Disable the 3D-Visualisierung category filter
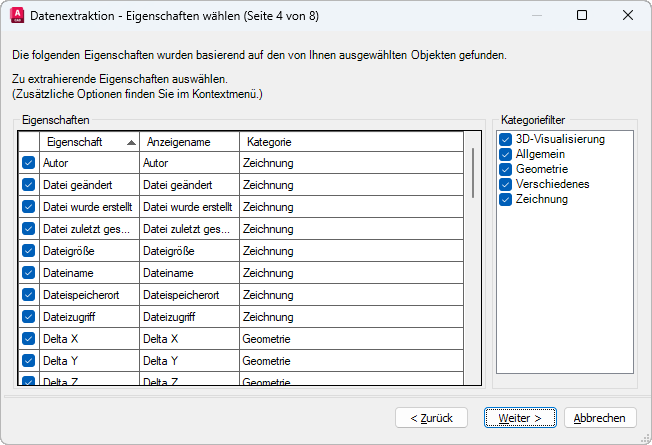The width and height of the screenshot is (652, 445). 506,139
